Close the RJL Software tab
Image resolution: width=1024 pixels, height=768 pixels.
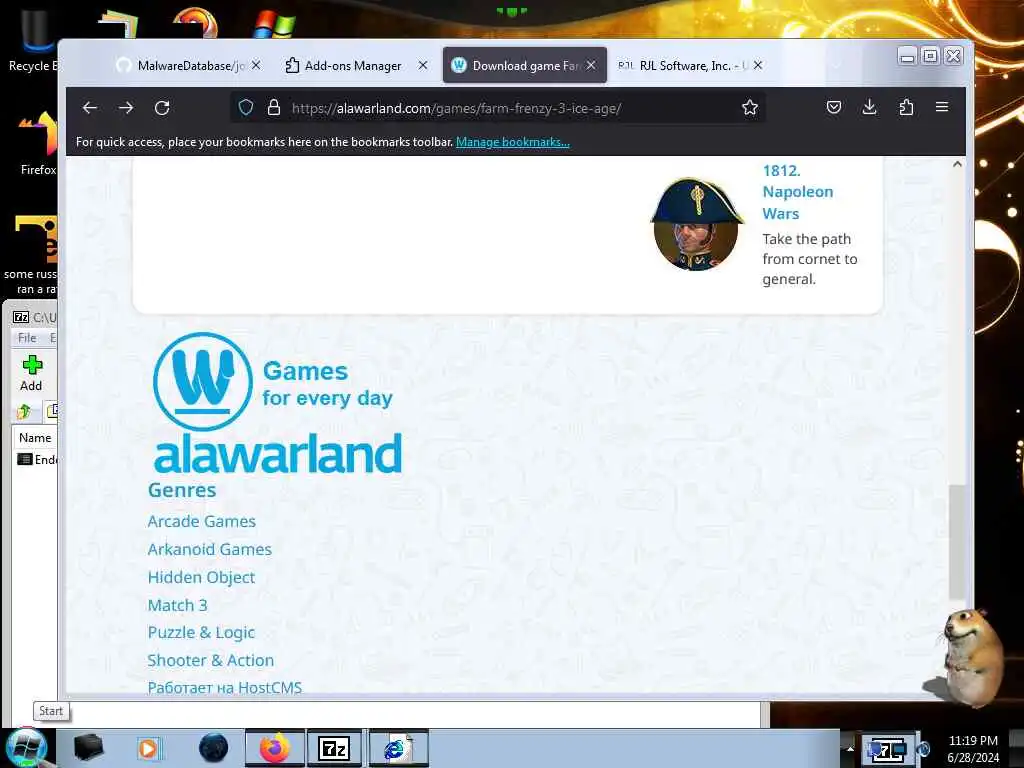[758, 65]
